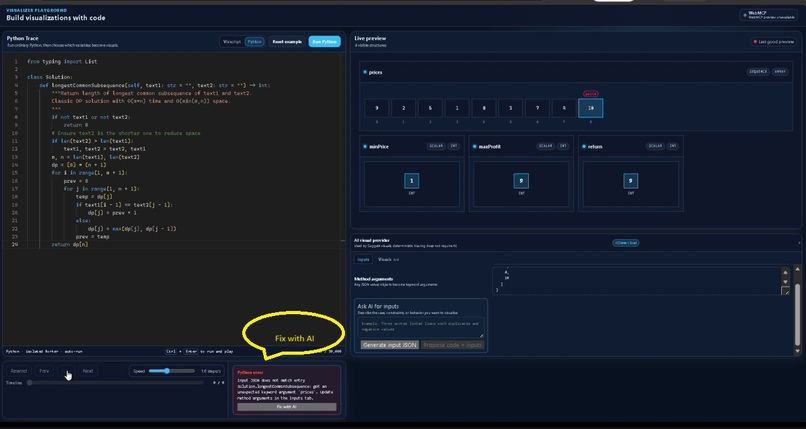Click the Last good preview indicator
Viewport: 806px width, 429px height.
click(774, 42)
